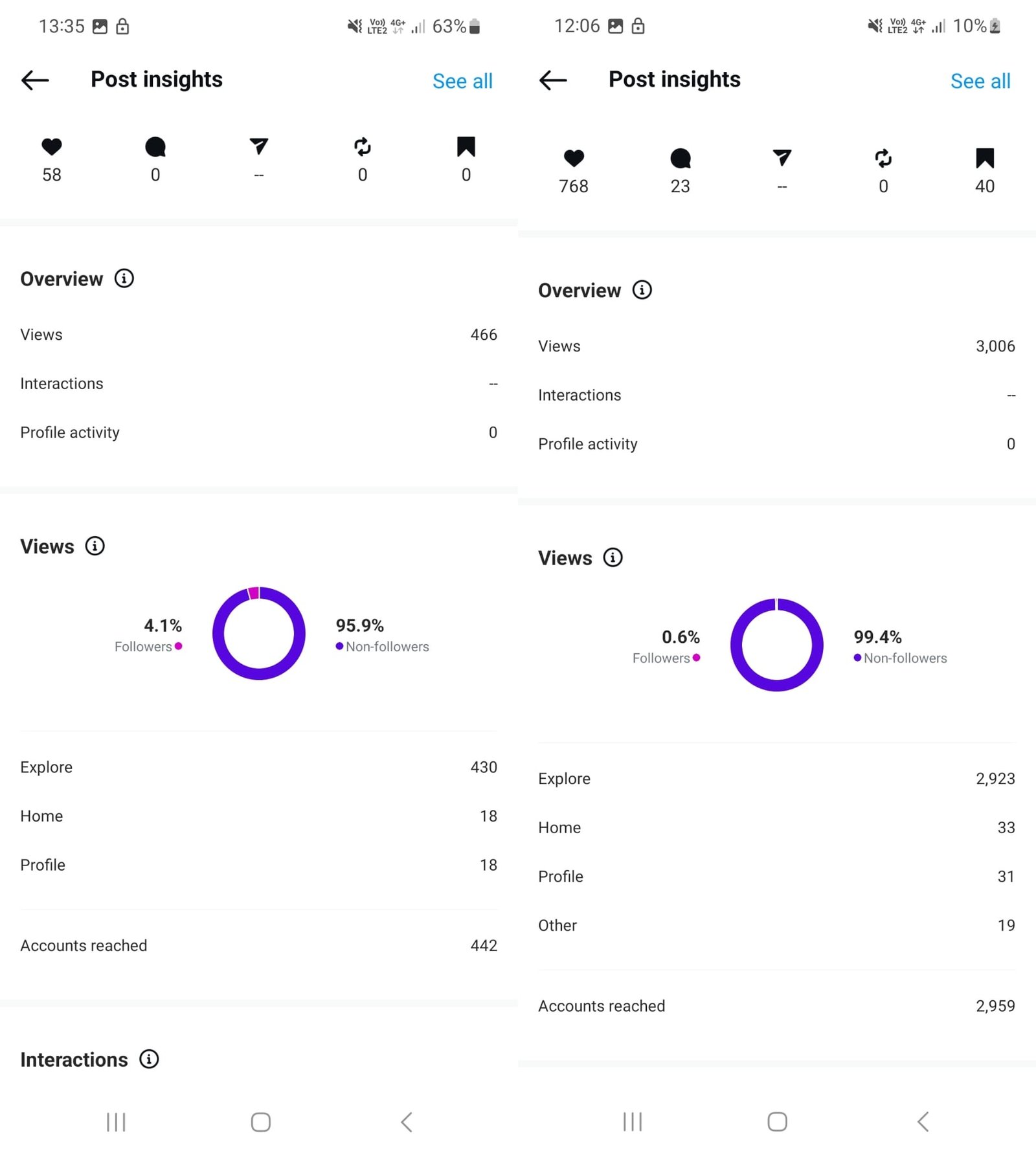Viewport: 1036px width, 1151px height.
Task: Open the info icon next to Interactions heading
Action: [x=149, y=1059]
